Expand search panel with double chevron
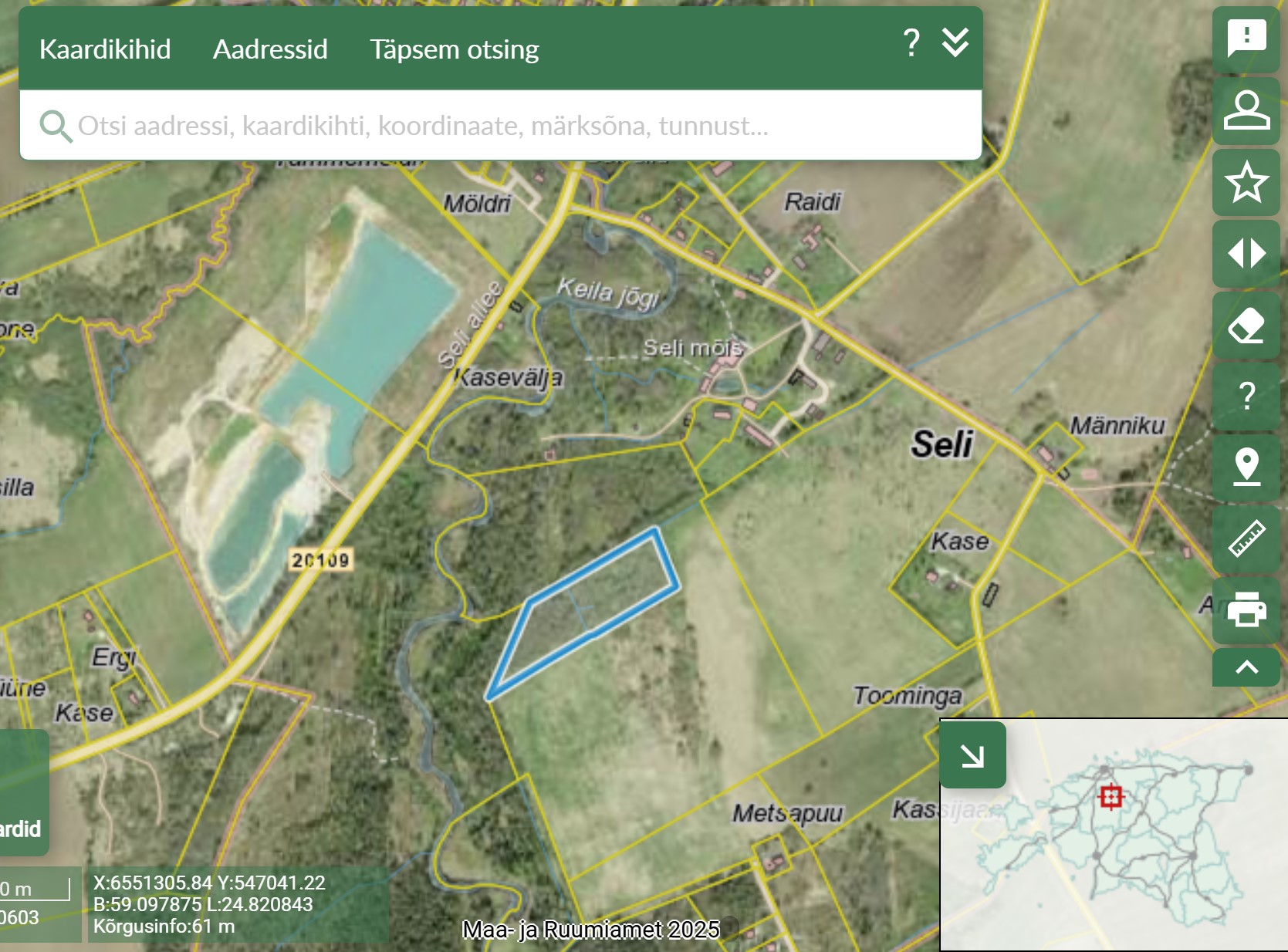 pos(955,43)
